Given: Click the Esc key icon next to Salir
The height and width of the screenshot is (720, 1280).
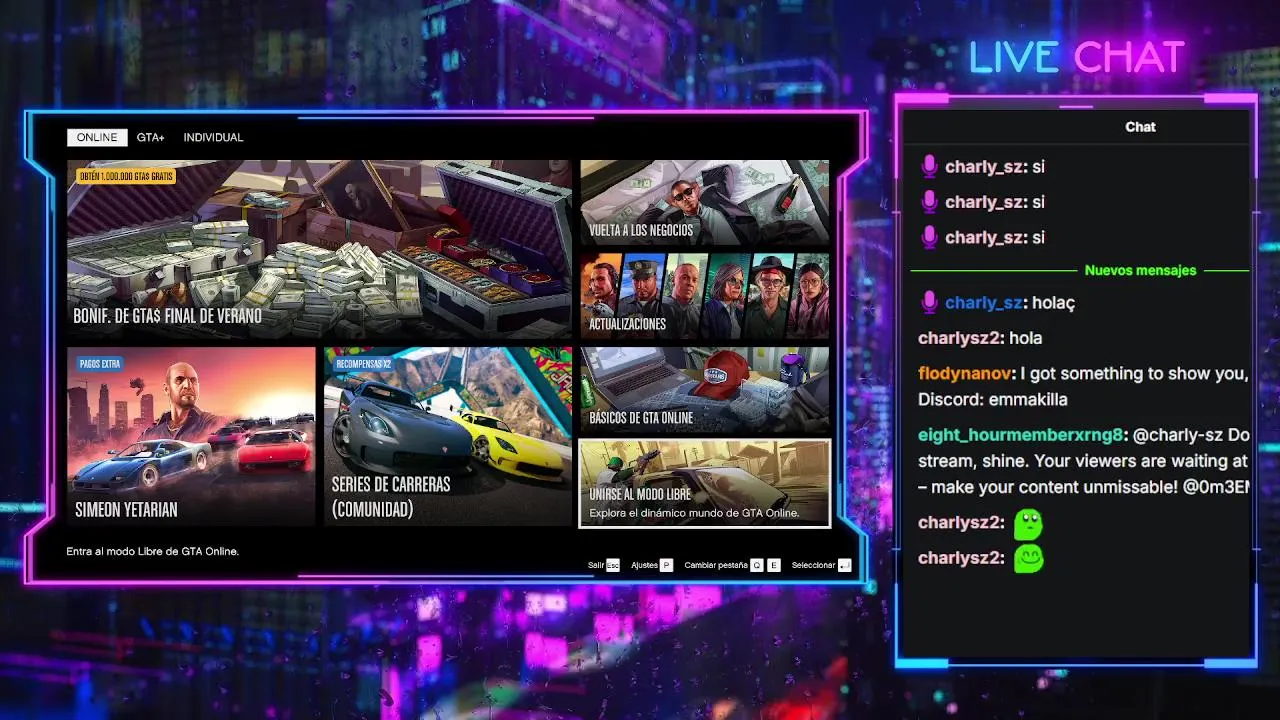Looking at the screenshot, I should pos(613,565).
